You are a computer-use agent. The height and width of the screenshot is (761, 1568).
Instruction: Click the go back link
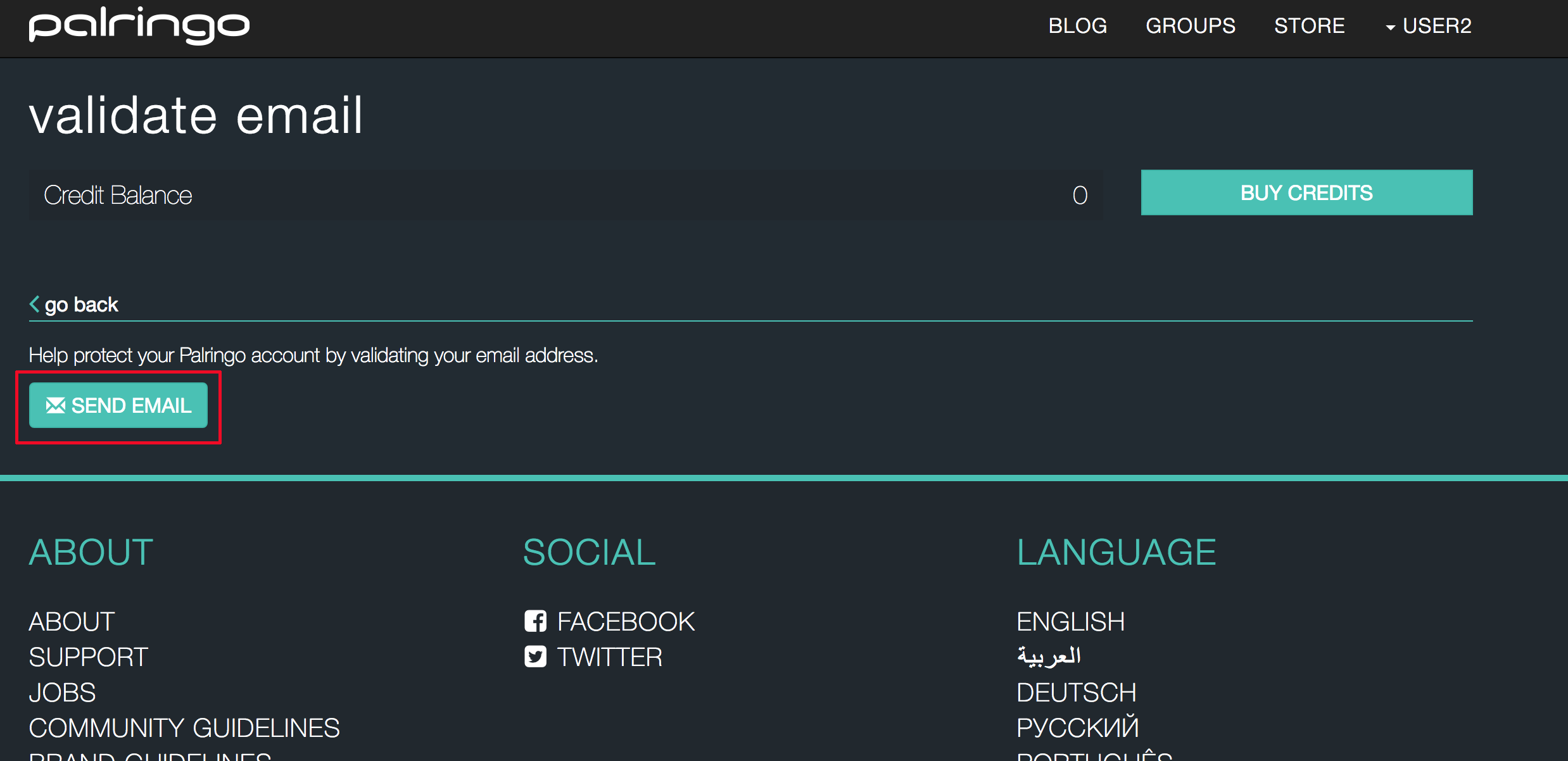[74, 305]
